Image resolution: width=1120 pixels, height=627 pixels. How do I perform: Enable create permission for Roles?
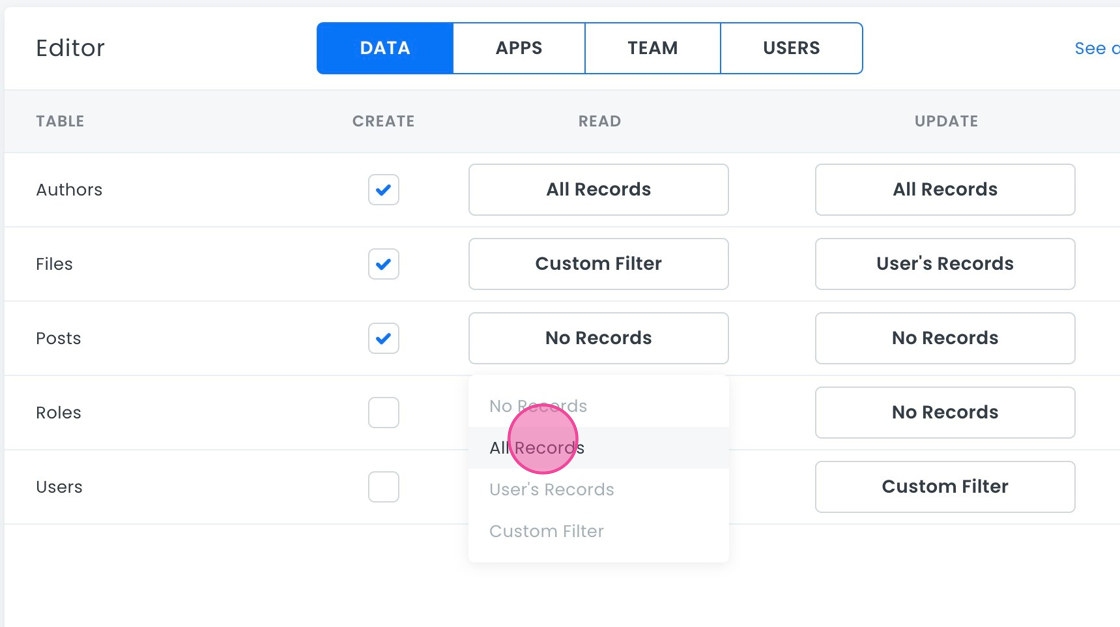click(383, 412)
